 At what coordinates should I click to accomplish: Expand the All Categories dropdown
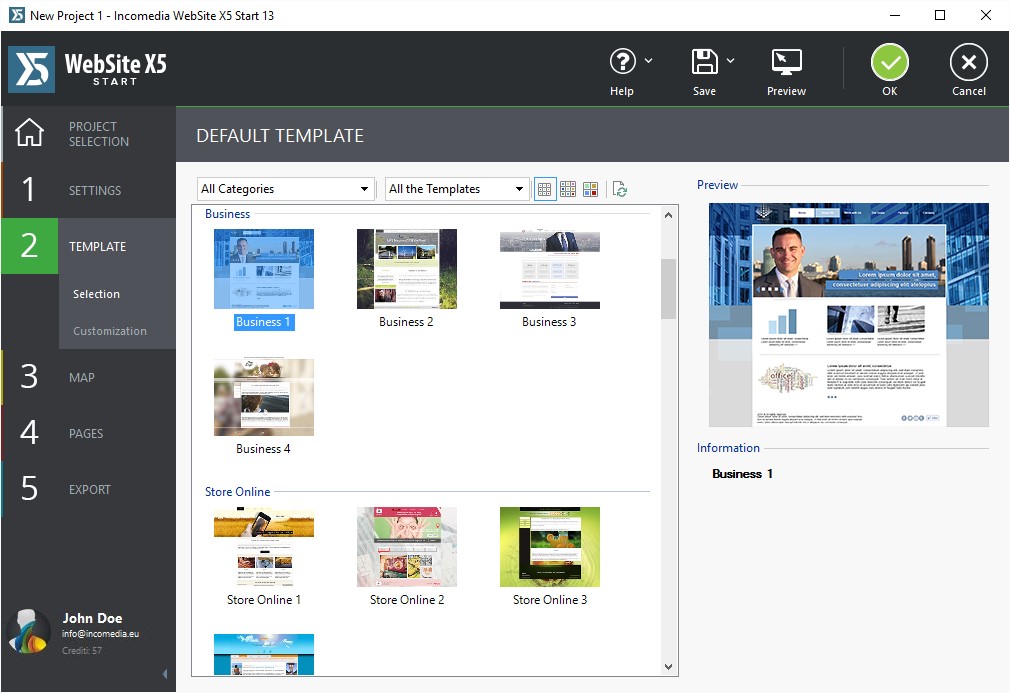[286, 189]
